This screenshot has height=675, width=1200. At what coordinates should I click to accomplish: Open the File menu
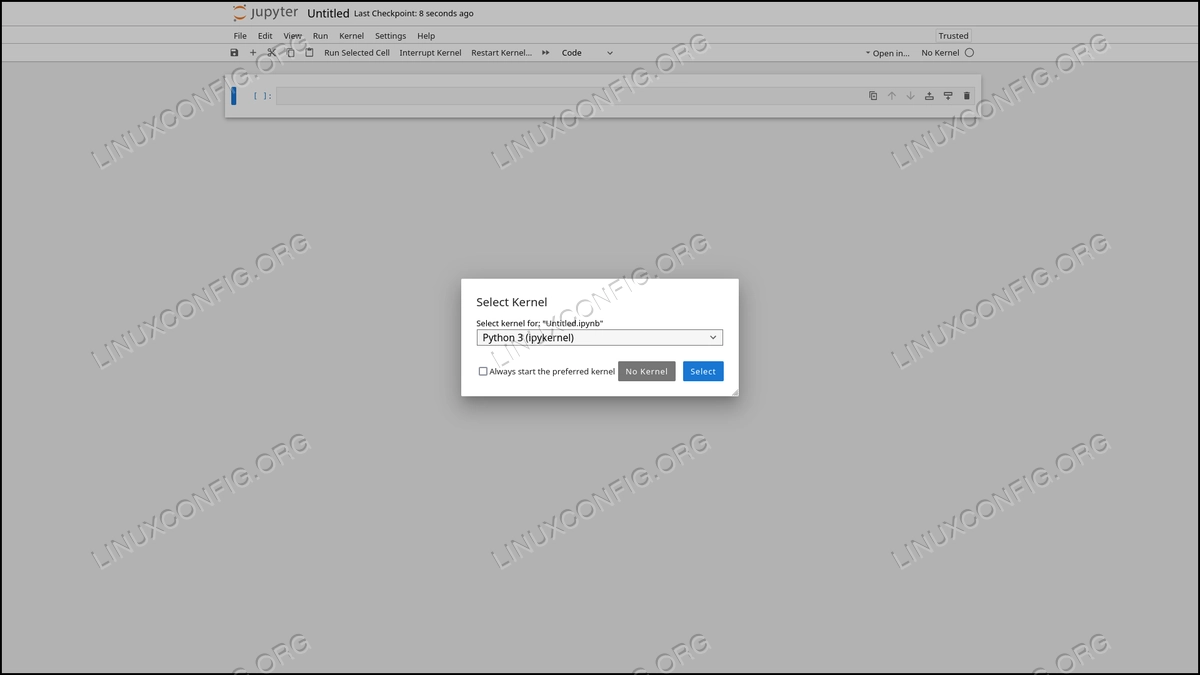[x=240, y=36]
